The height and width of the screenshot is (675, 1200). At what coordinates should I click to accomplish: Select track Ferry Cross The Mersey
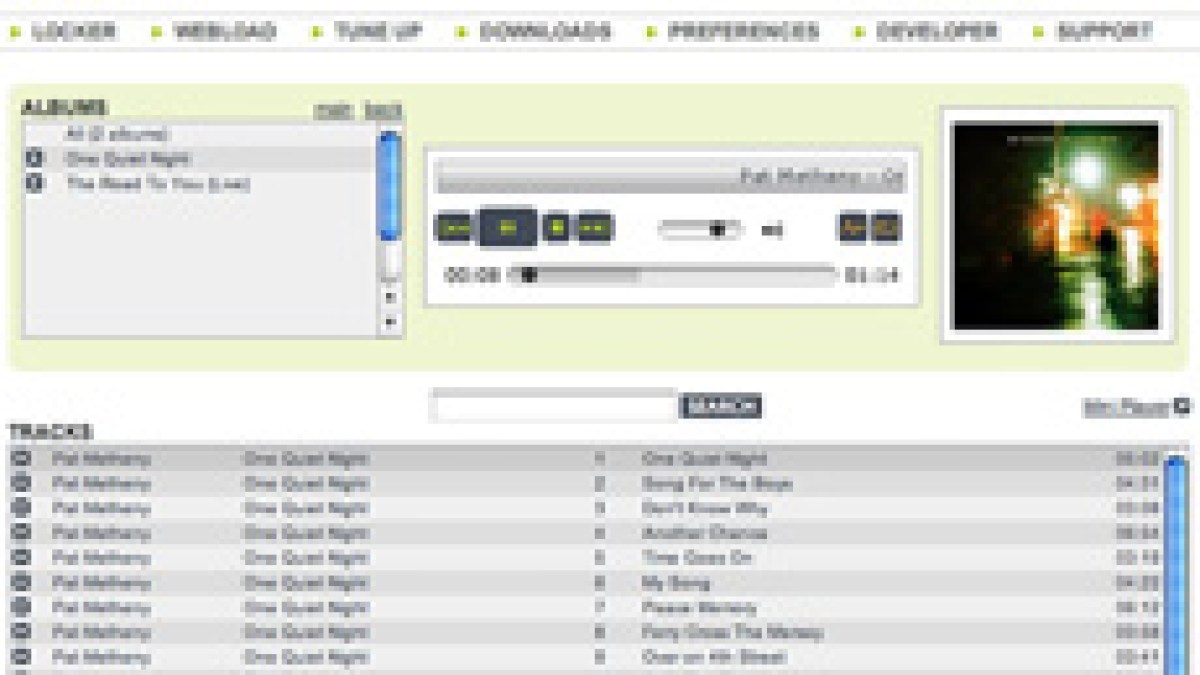732,632
